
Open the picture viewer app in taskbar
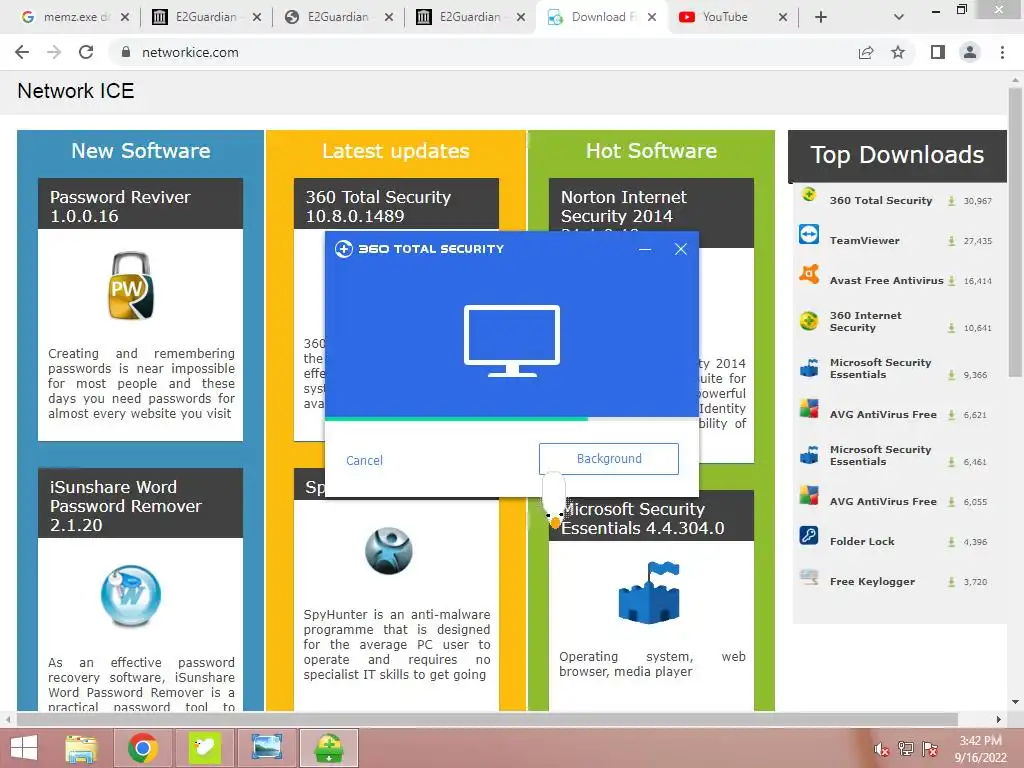coord(266,748)
